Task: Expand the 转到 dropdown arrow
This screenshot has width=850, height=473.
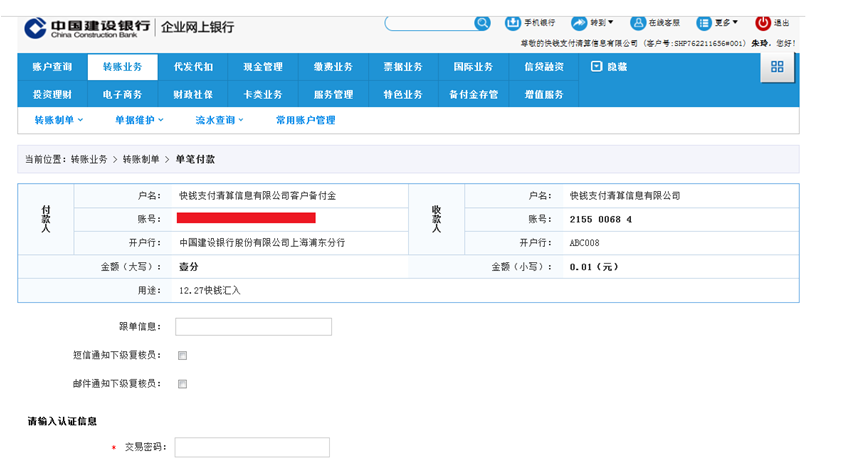Action: (x=610, y=22)
